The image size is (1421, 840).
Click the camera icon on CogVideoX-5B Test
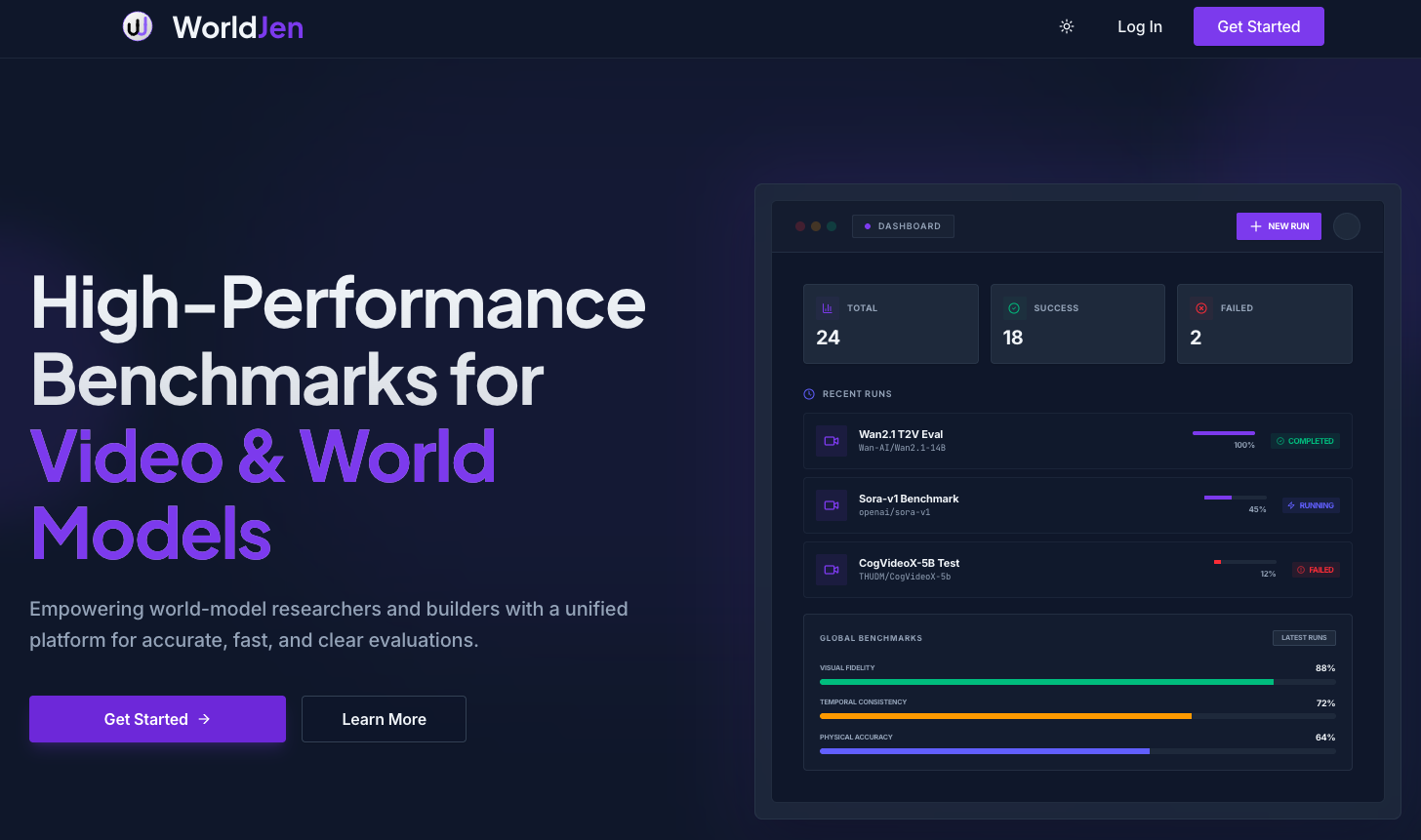pos(831,570)
